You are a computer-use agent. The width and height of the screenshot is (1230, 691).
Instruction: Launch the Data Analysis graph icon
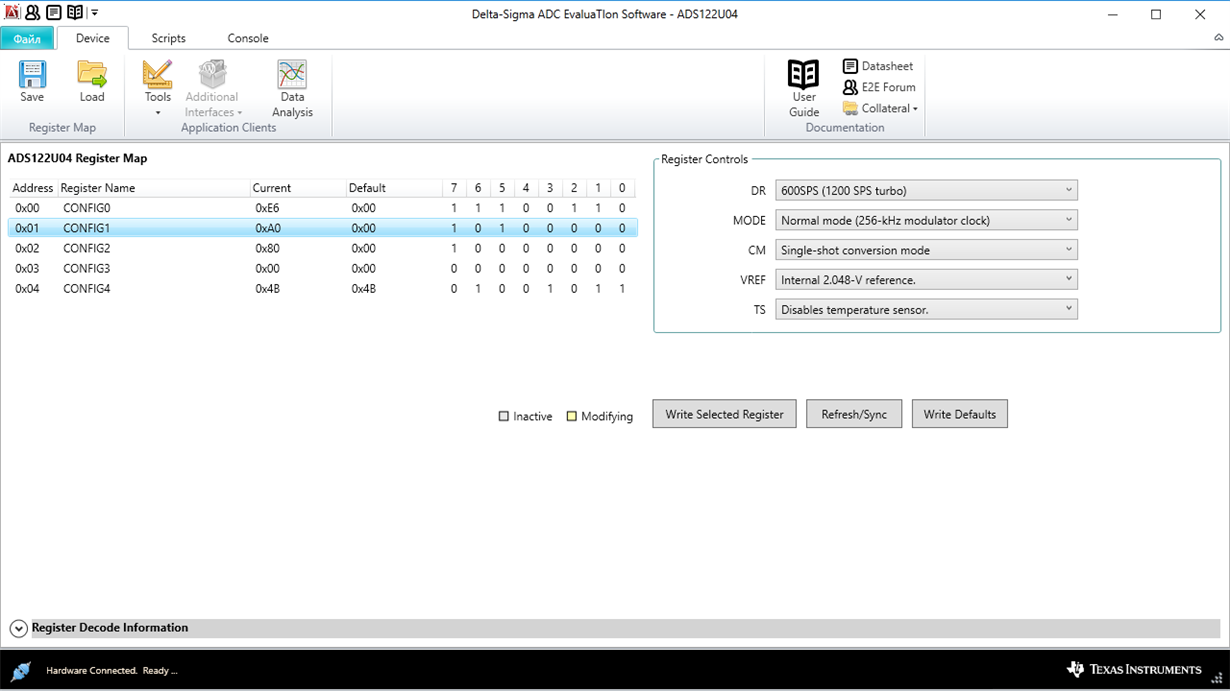point(292,74)
